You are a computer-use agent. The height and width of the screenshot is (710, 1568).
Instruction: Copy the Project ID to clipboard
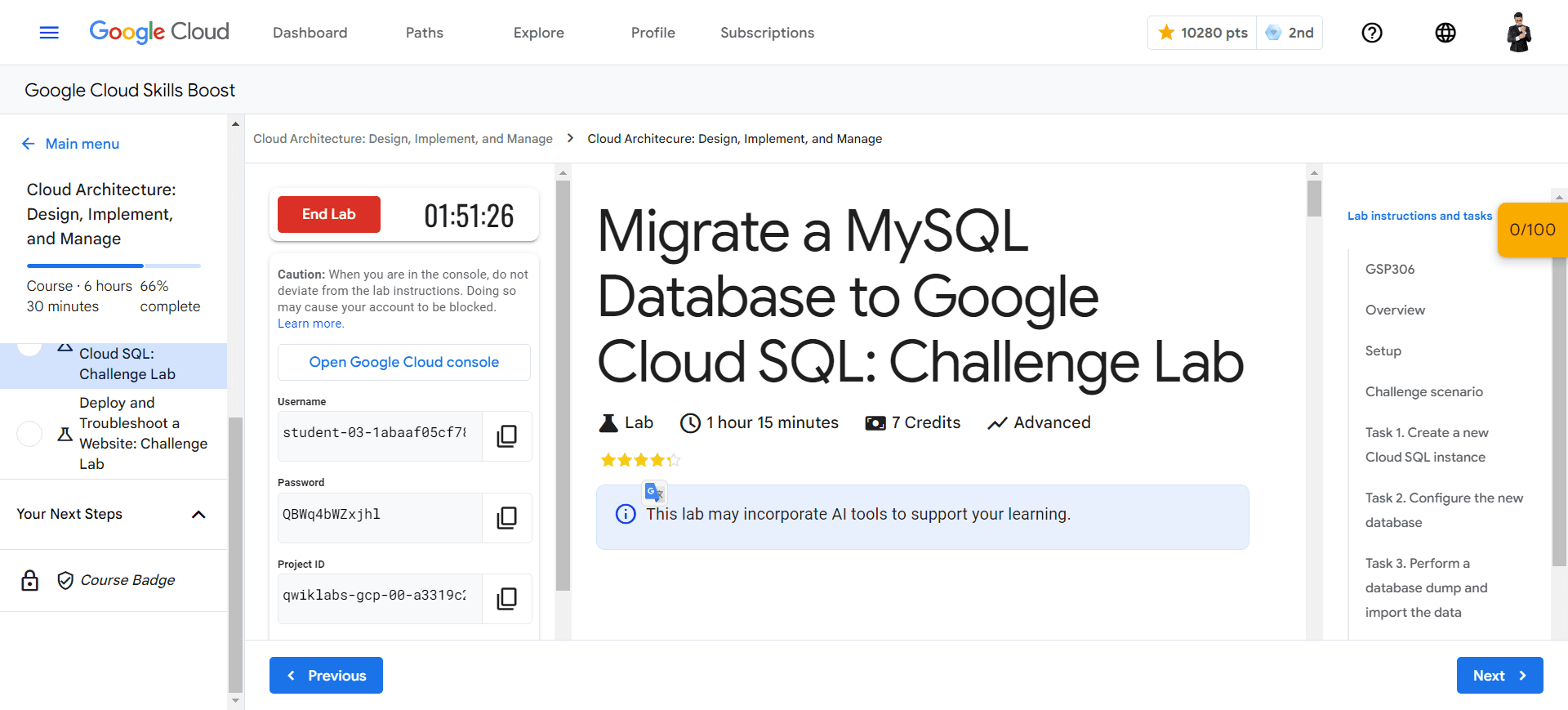click(x=506, y=598)
